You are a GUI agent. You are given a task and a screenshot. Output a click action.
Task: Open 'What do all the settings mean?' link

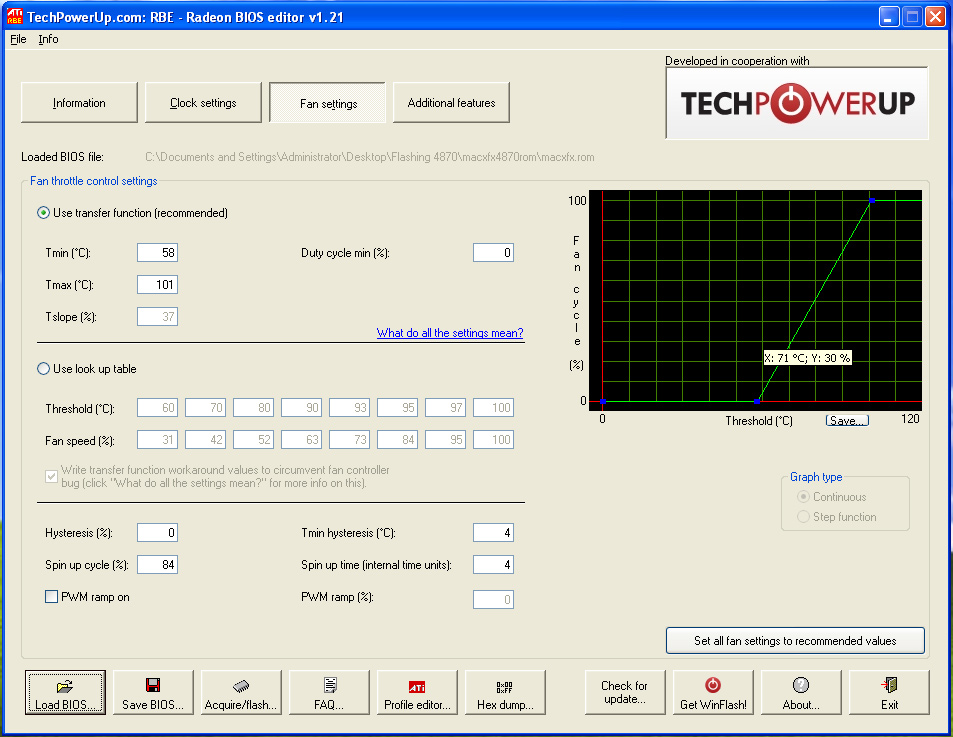pos(450,333)
